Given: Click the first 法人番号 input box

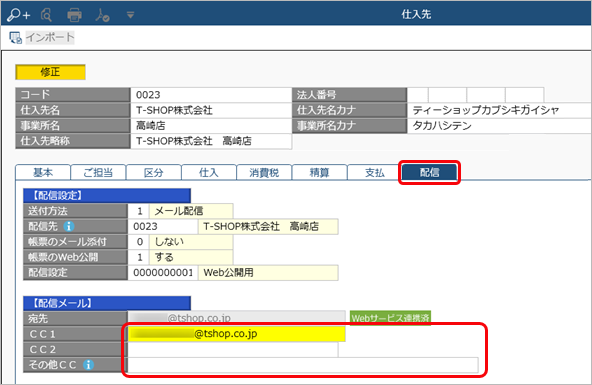Looking at the screenshot, I should [x=418, y=95].
